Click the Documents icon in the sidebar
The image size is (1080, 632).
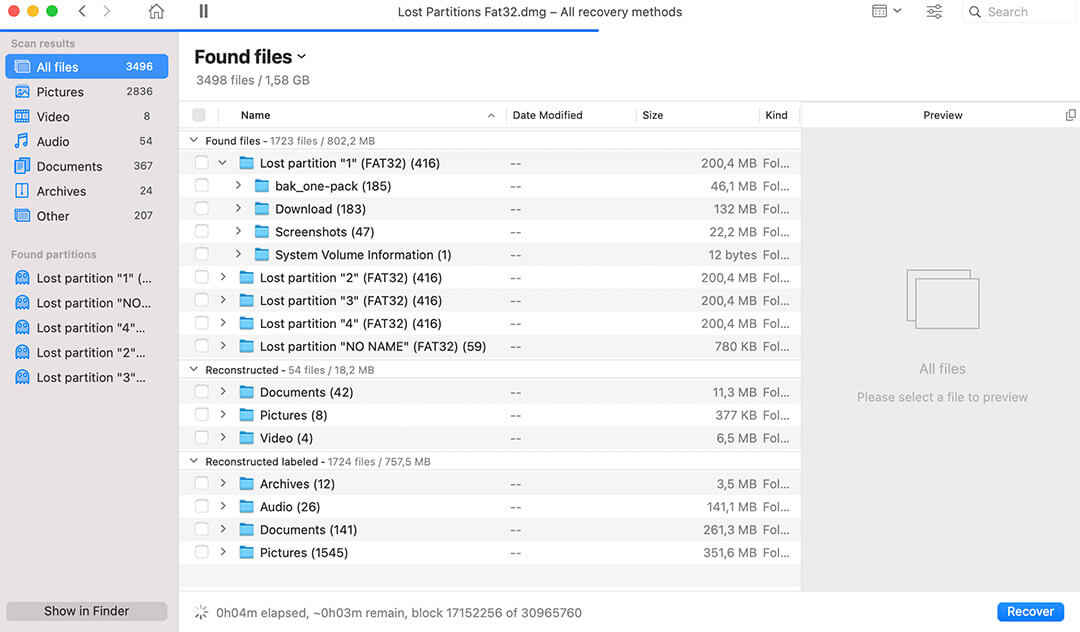tap(22, 166)
